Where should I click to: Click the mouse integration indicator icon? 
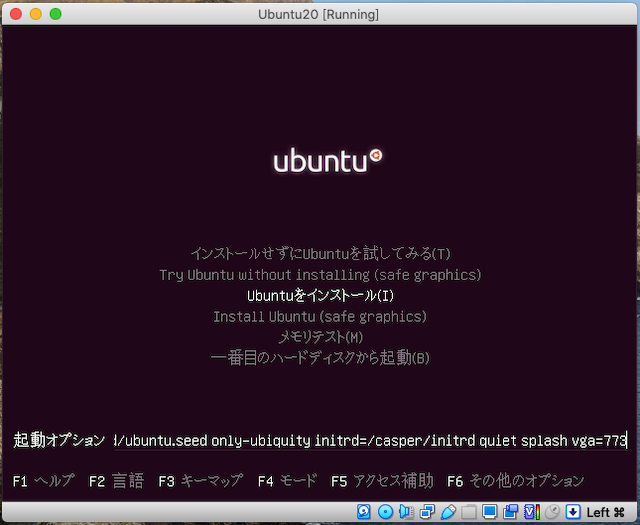[553, 512]
